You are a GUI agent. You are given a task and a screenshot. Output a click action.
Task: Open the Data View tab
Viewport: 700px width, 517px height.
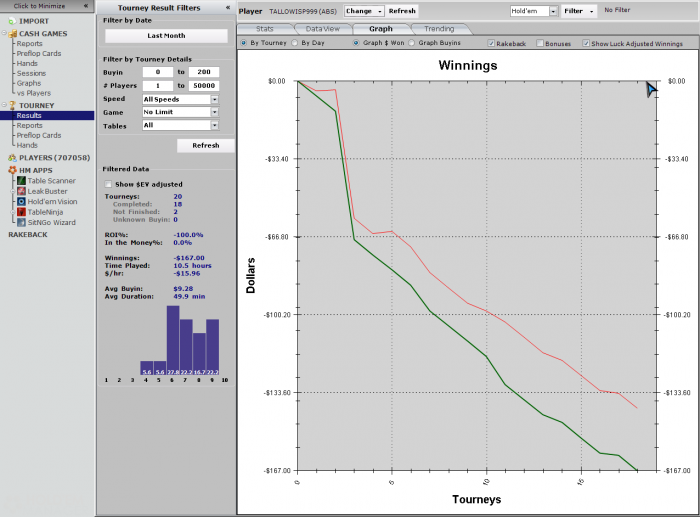pos(321,29)
